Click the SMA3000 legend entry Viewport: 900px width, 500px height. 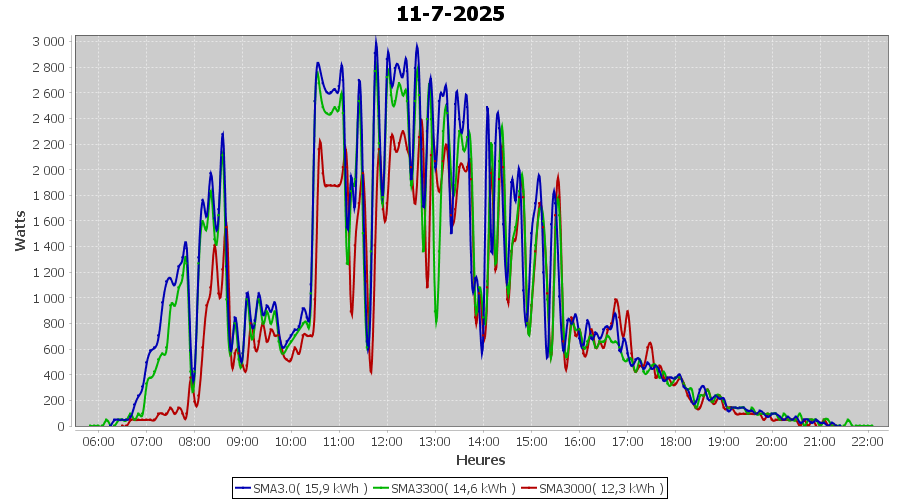coord(592,489)
